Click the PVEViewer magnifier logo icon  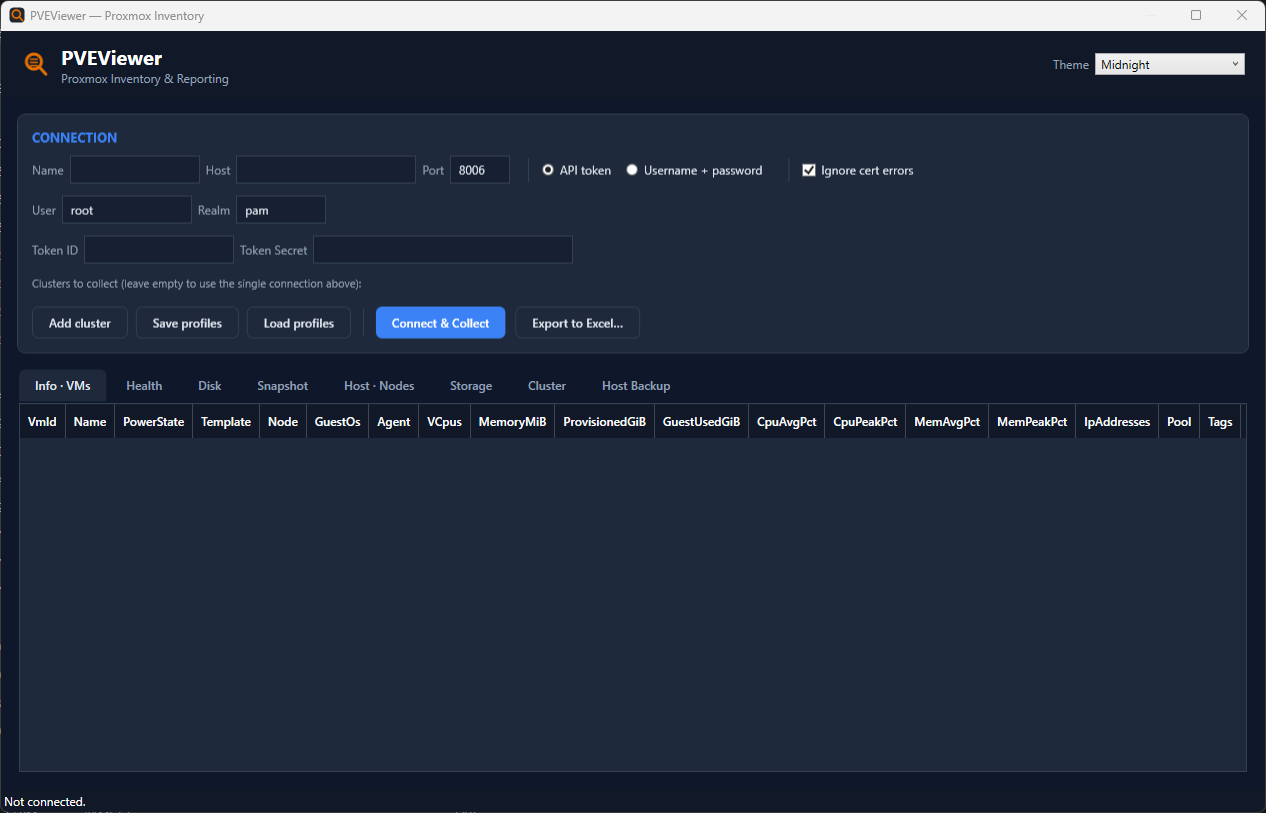[36, 64]
